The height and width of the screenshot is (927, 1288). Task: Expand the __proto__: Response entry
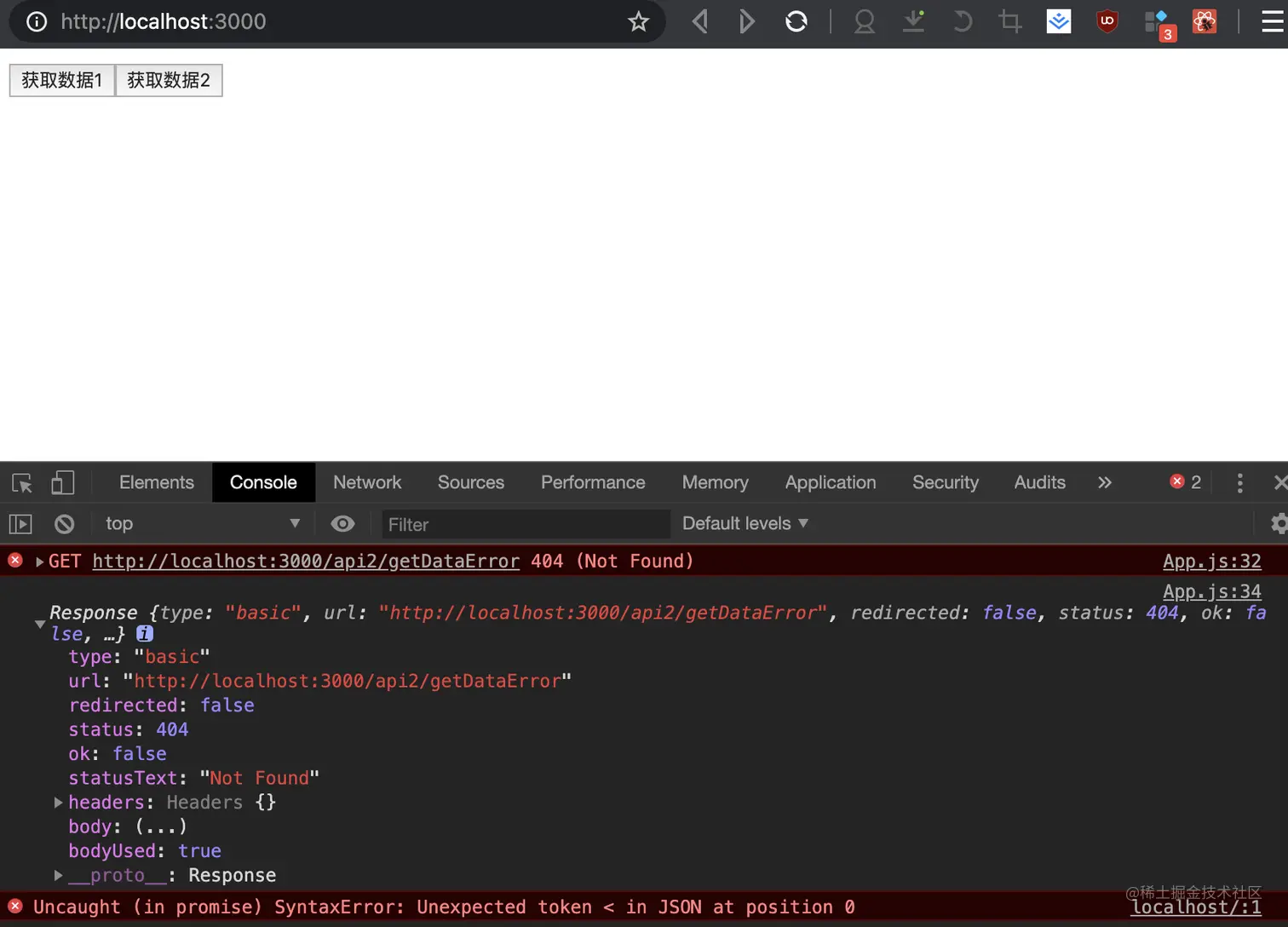(x=58, y=875)
